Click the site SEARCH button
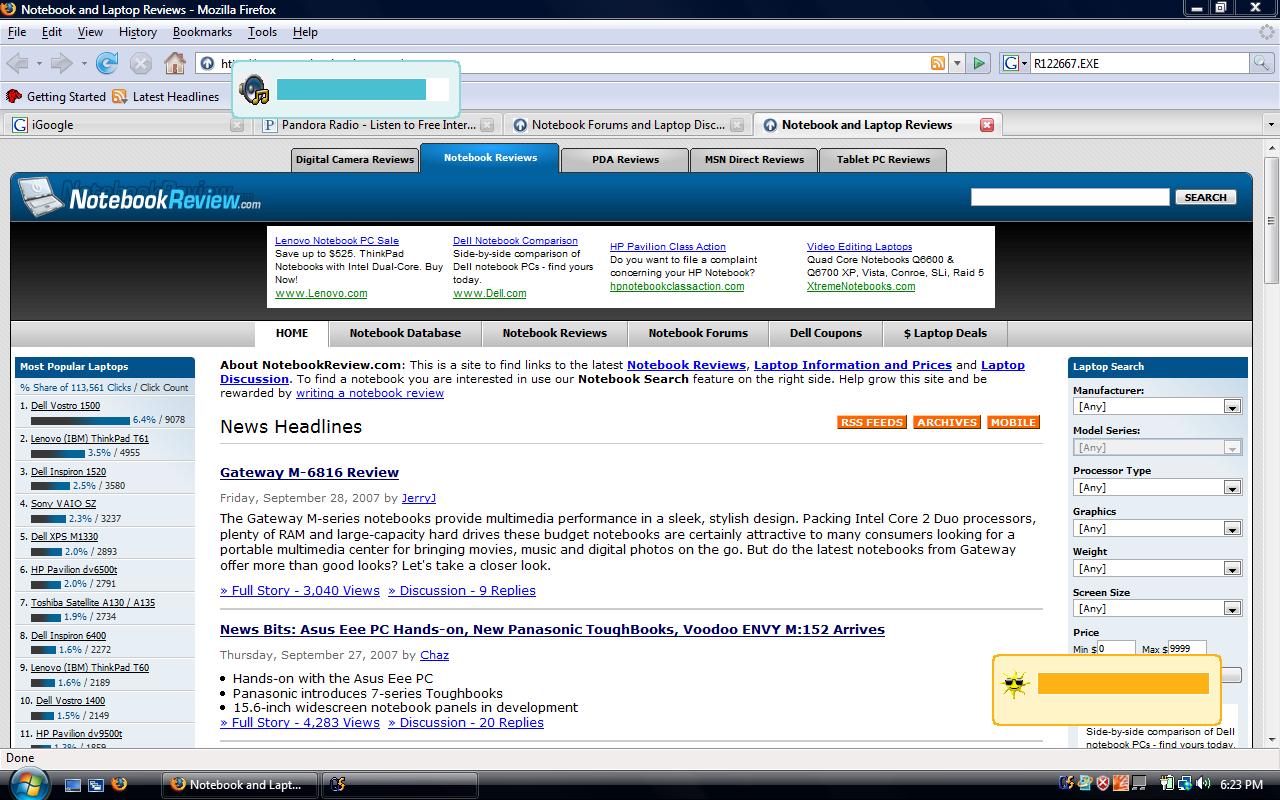This screenshot has height=800, width=1280. [1205, 197]
